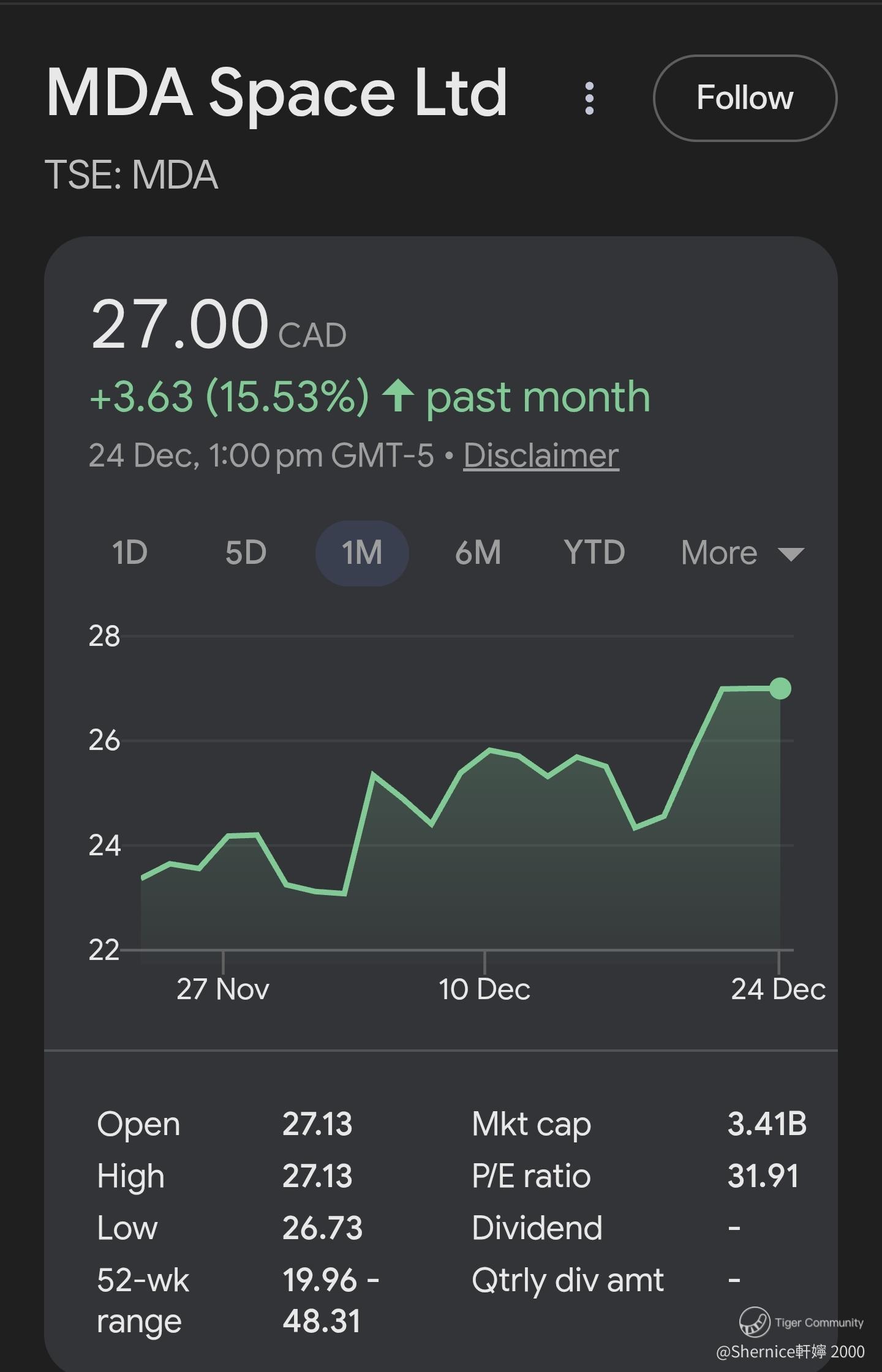Tap the 27.00 CAD price value
The image size is (882, 1372).
(x=180, y=324)
